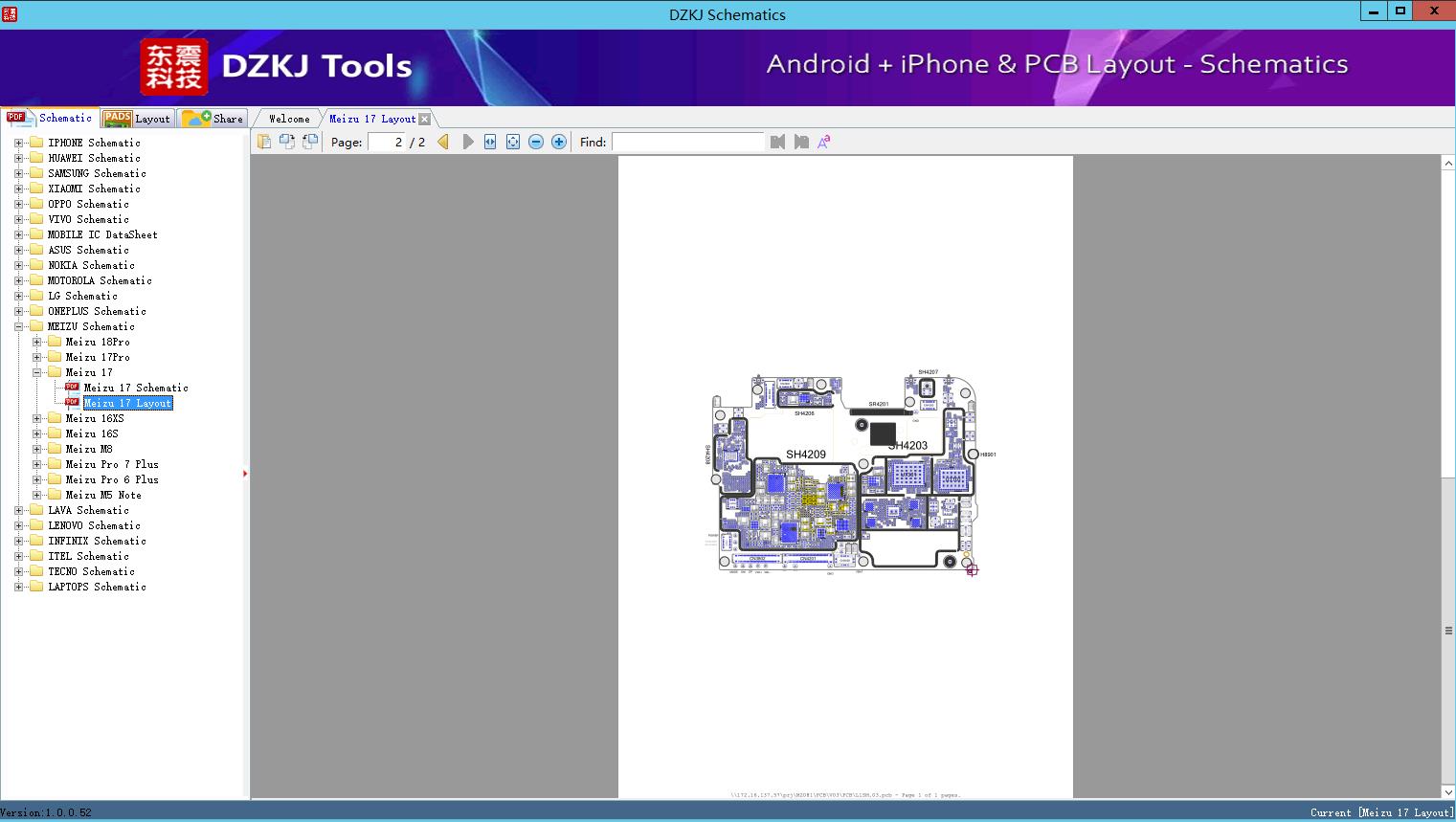This screenshot has height=822, width=1456.
Task: Expand the MOTOROLA Schematic node
Action: coord(18,280)
